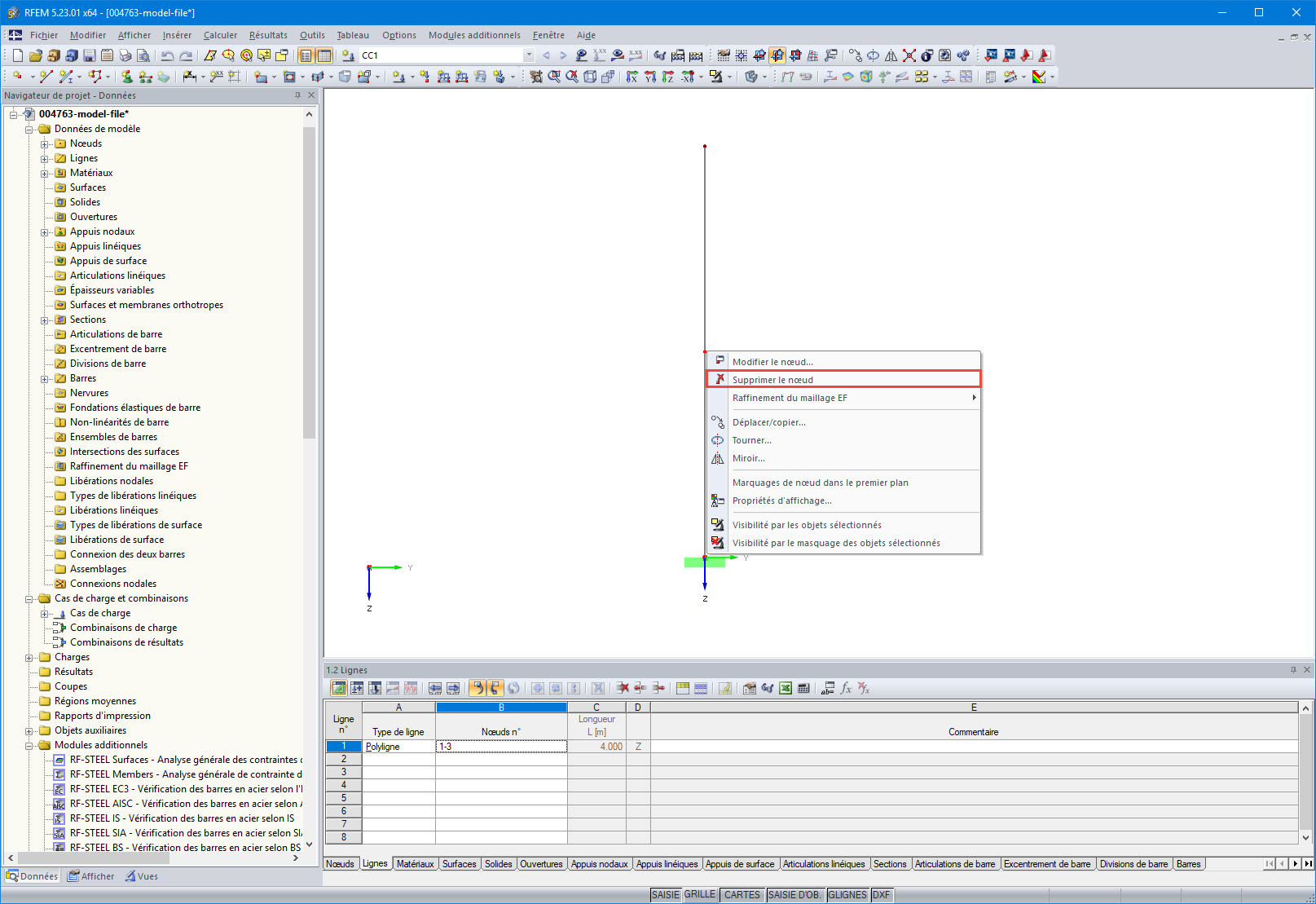Select Combinaisons de charge in the tree
The image size is (1316, 904).
coord(123,628)
